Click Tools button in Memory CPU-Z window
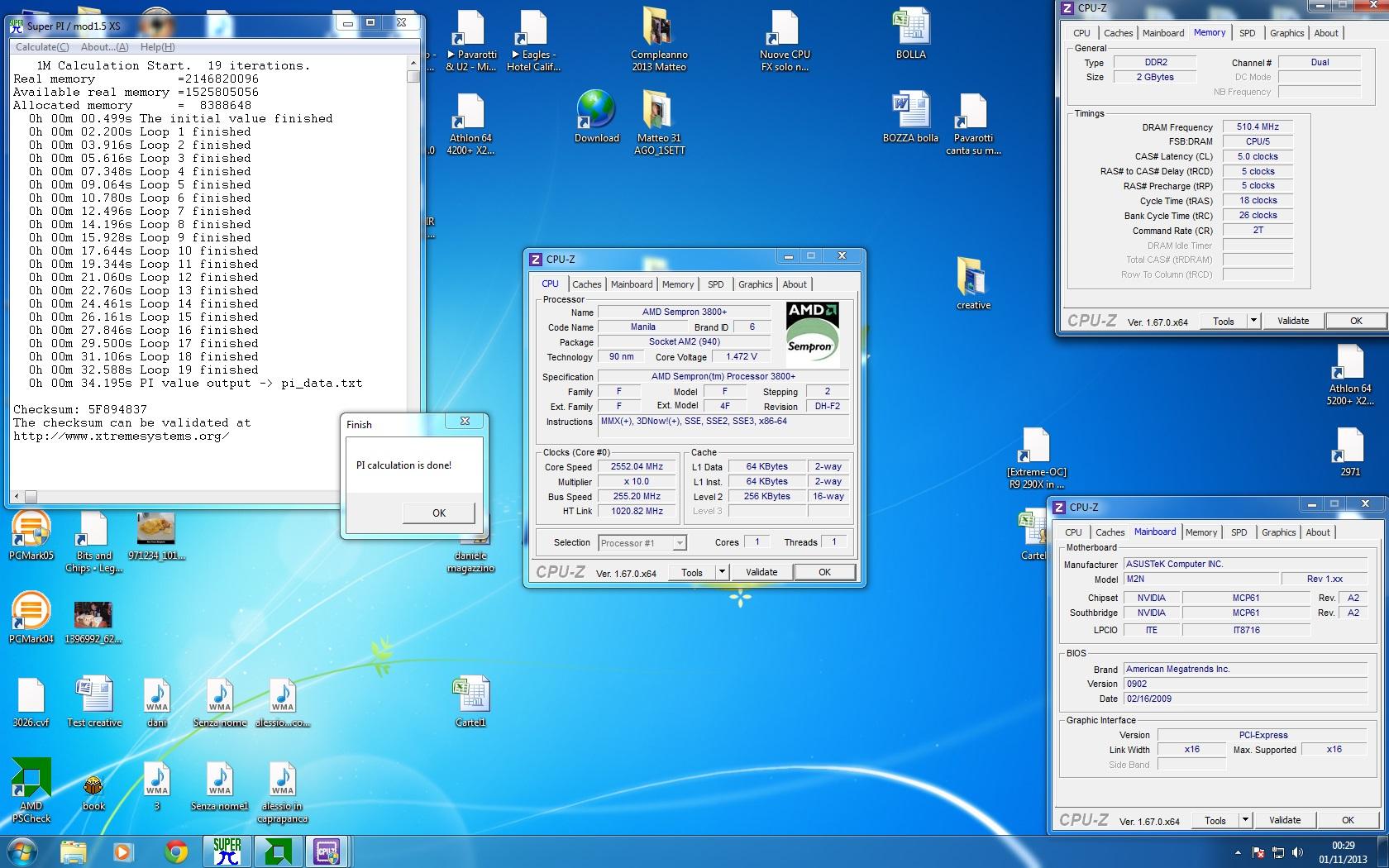The image size is (1389, 868). (1224, 321)
